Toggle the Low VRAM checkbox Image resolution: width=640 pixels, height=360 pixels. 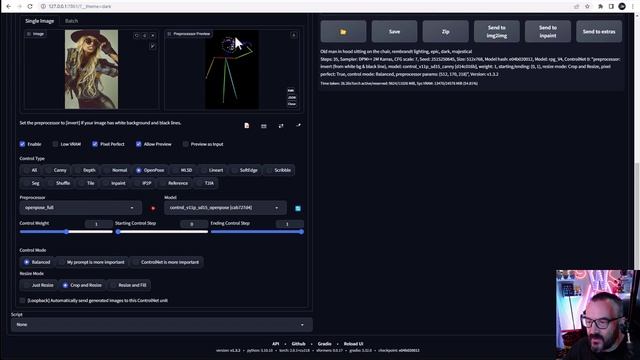point(56,144)
